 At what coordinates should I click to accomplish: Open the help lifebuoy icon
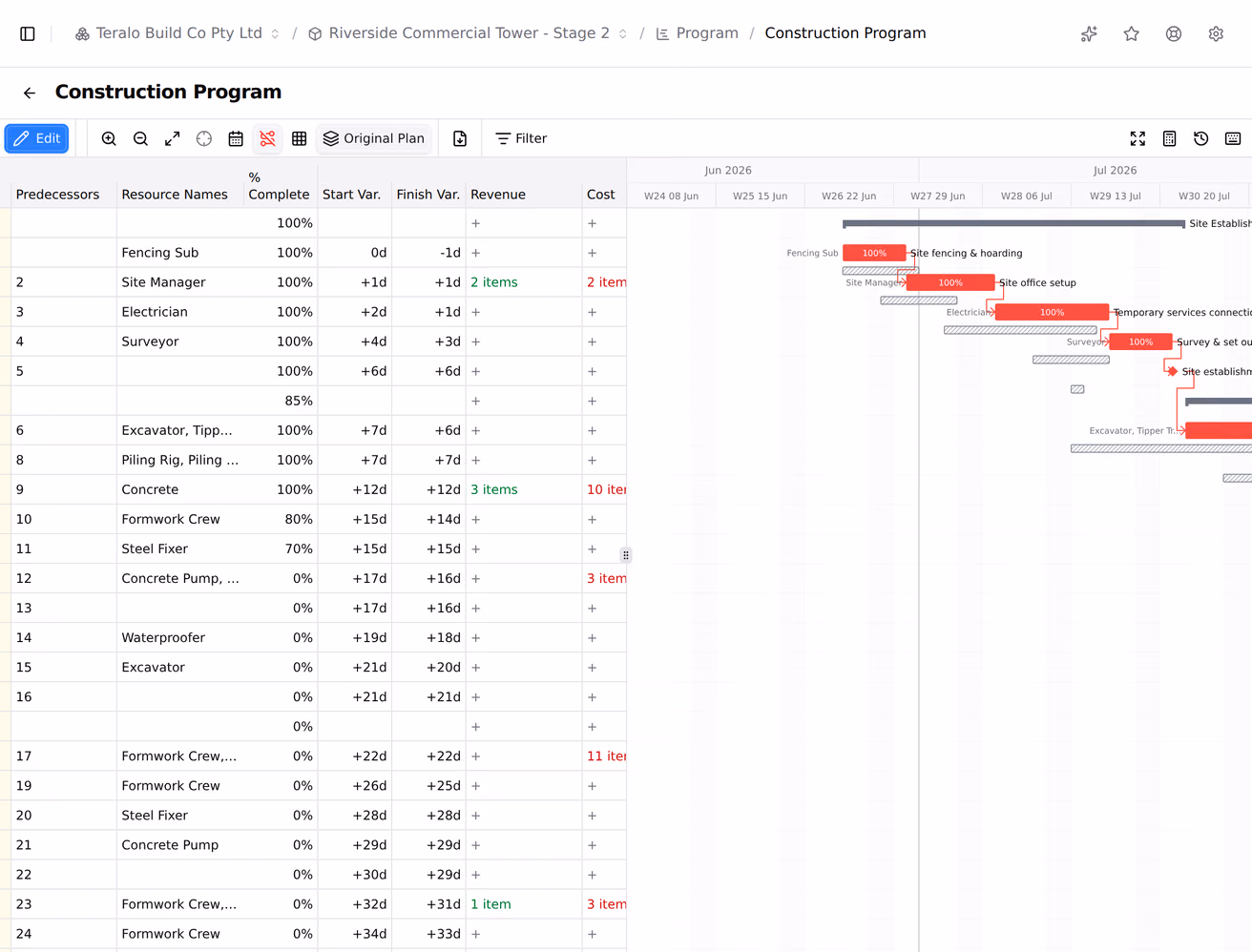[x=1174, y=33]
